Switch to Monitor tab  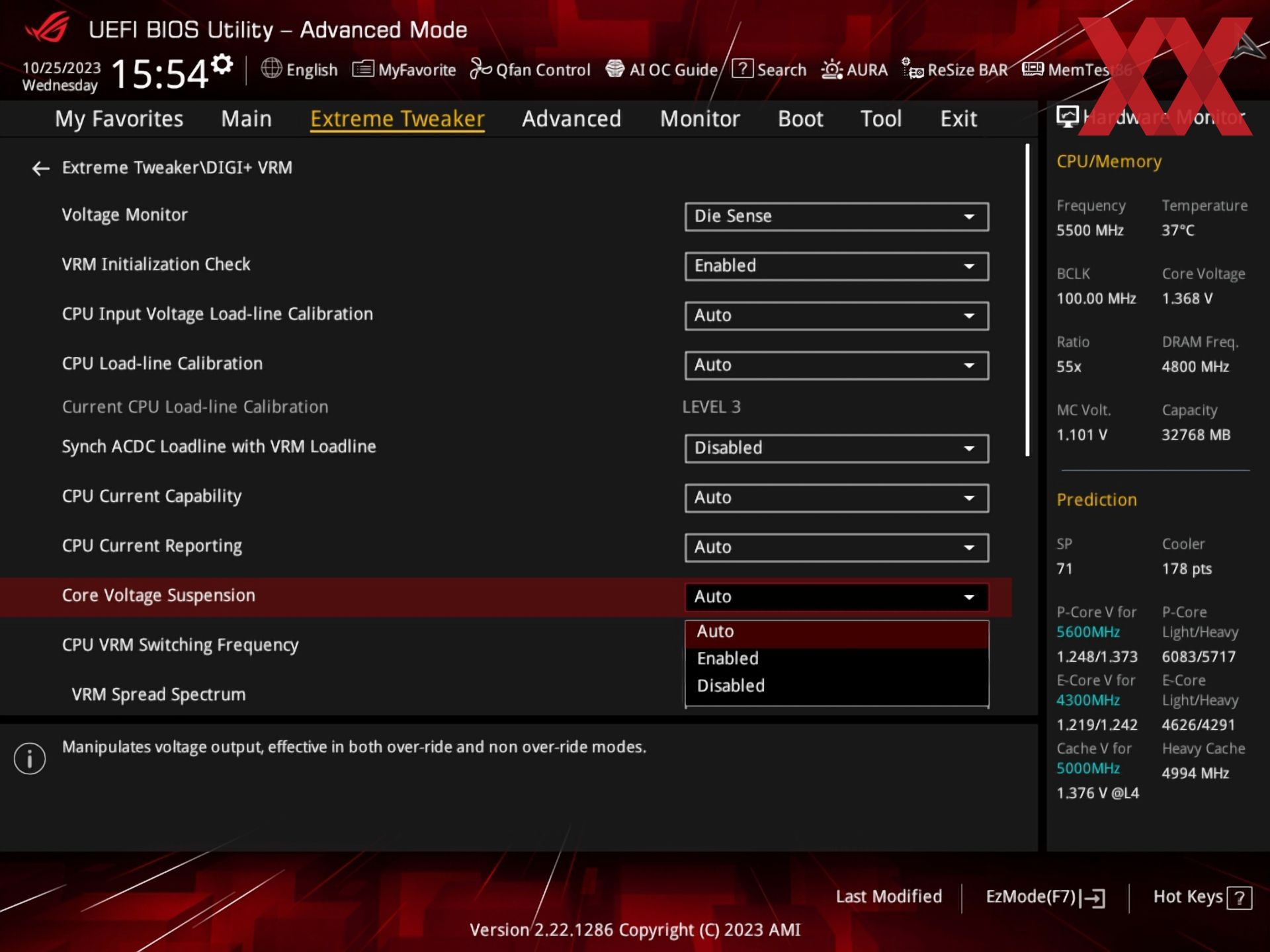(700, 119)
